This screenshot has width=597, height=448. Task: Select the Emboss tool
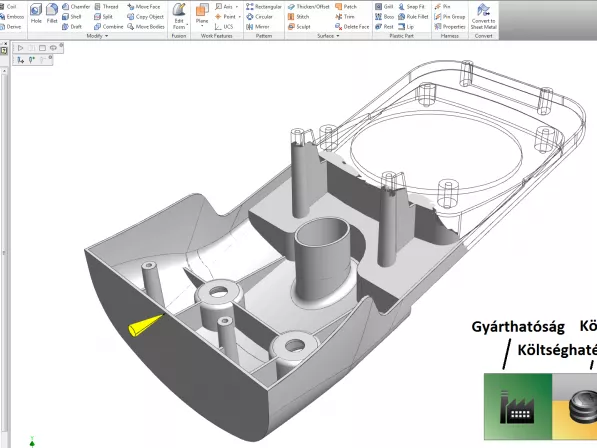pyautogui.click(x=12, y=17)
